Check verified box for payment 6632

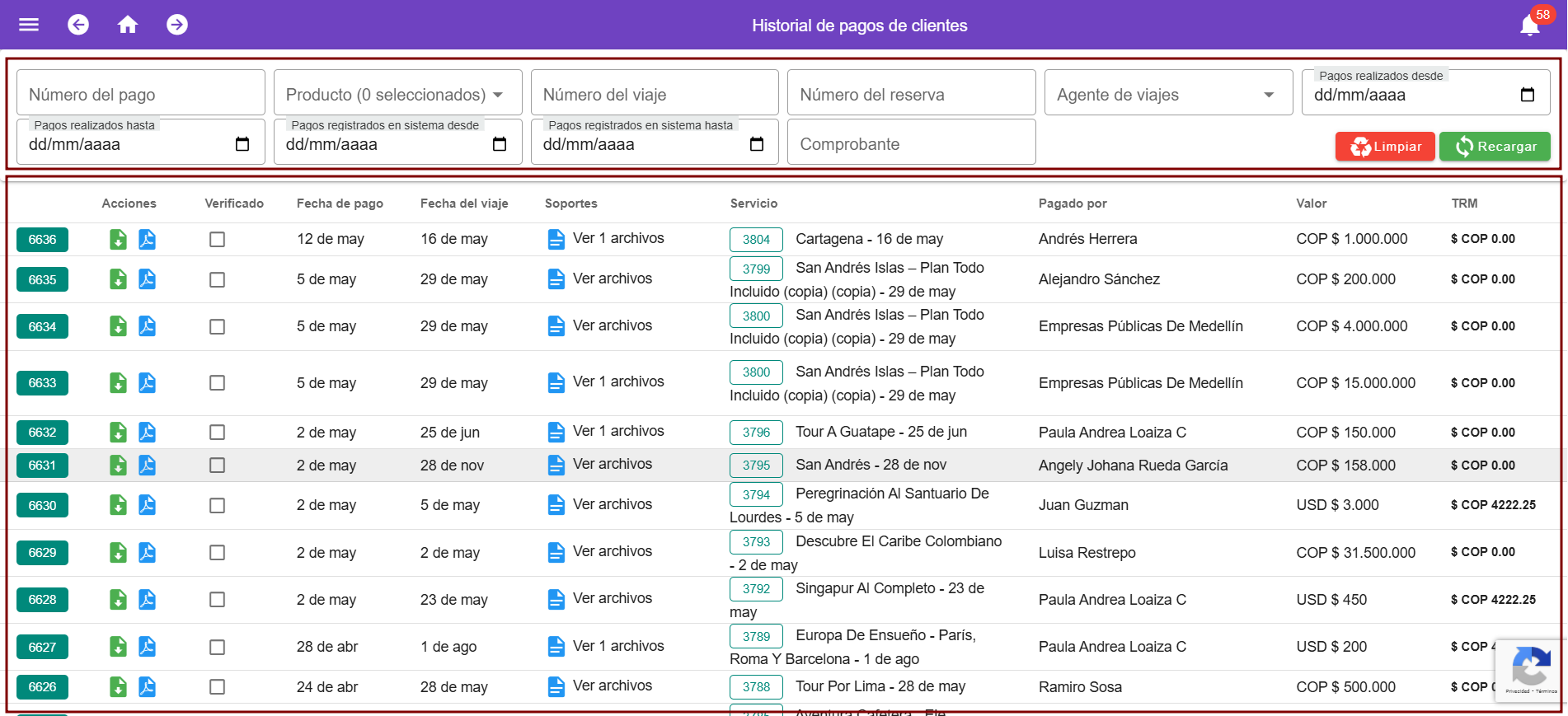click(217, 433)
